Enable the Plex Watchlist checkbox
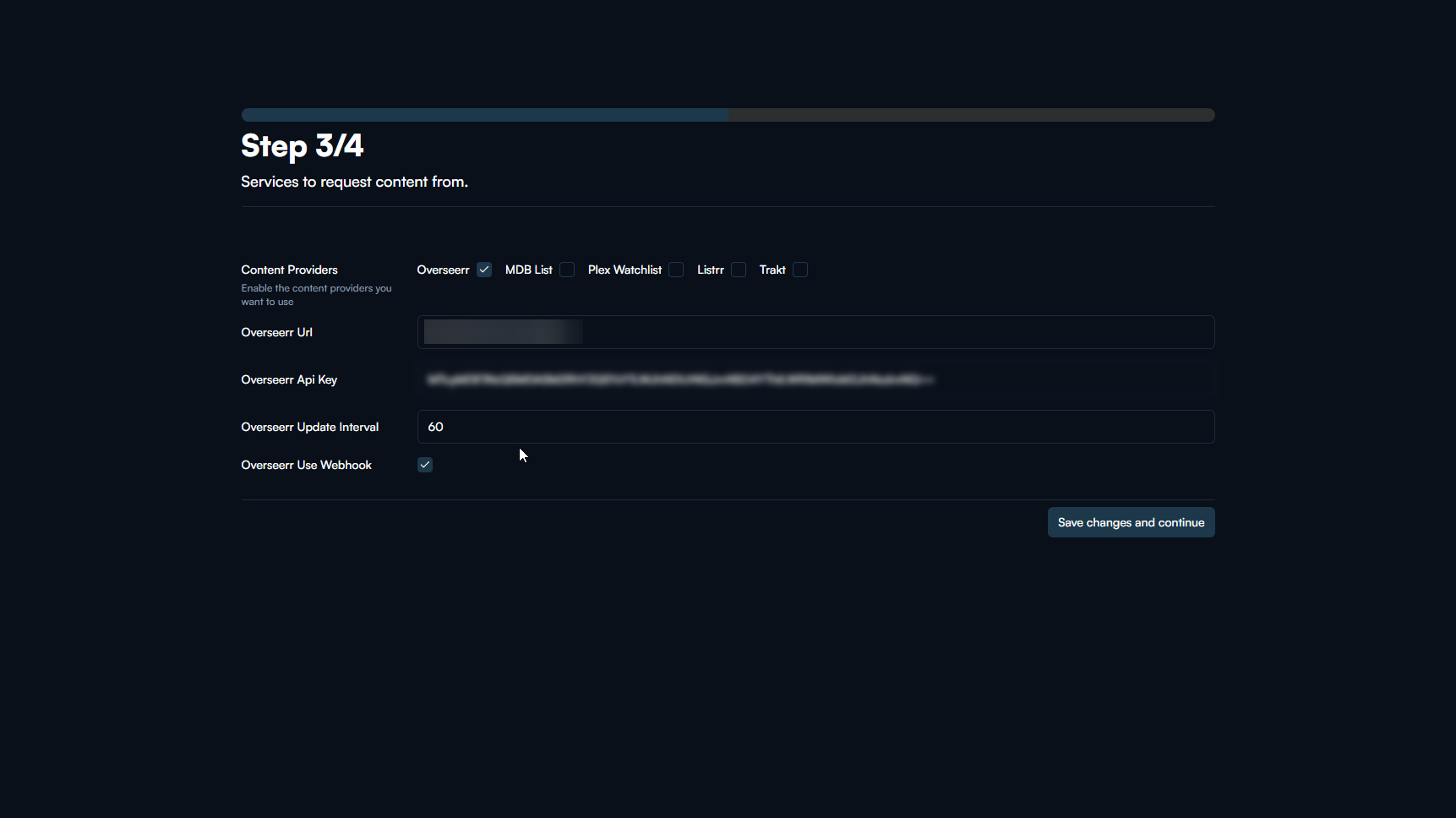This screenshot has height=818, width=1456. (x=676, y=270)
